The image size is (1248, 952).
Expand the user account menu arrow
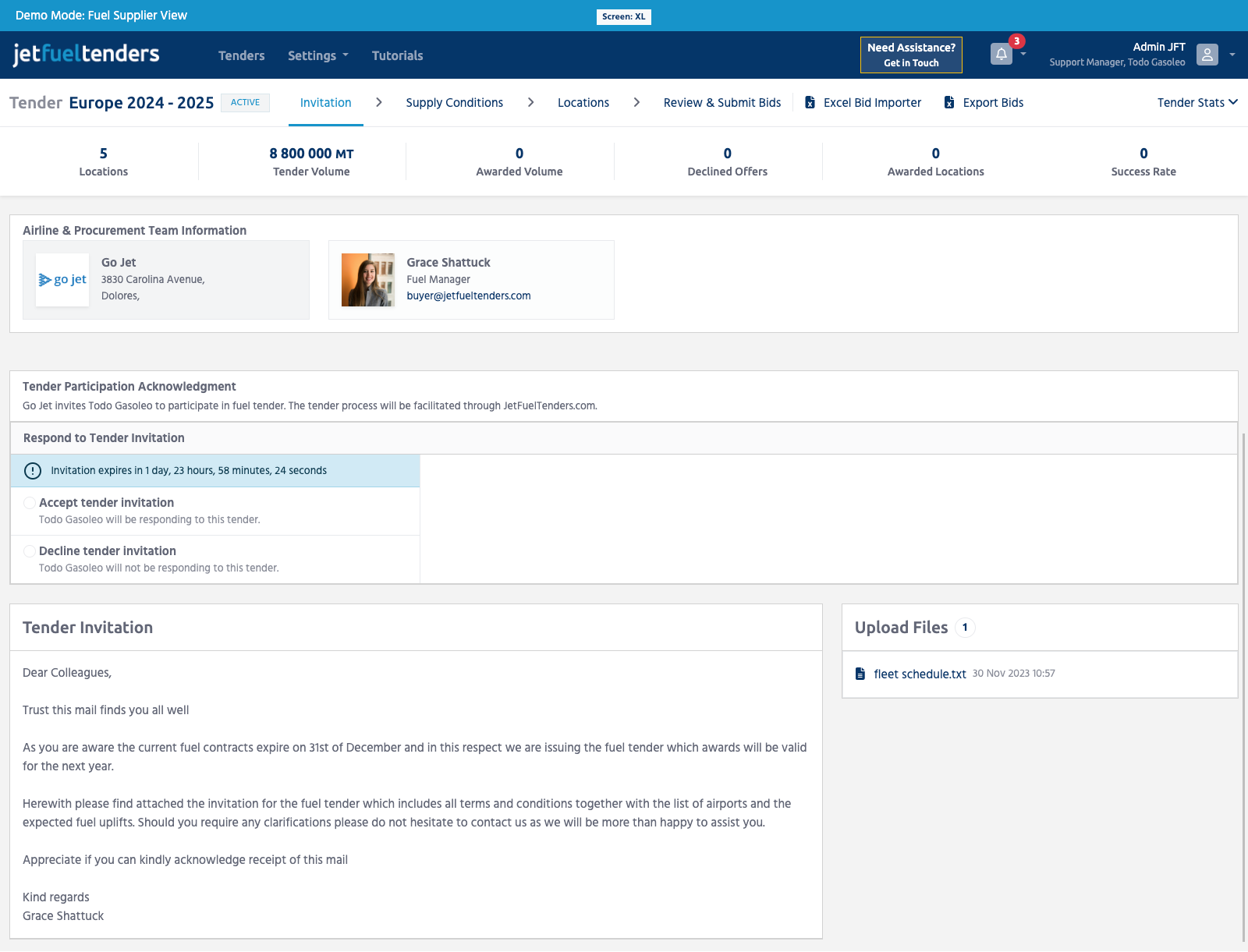coord(1232,55)
